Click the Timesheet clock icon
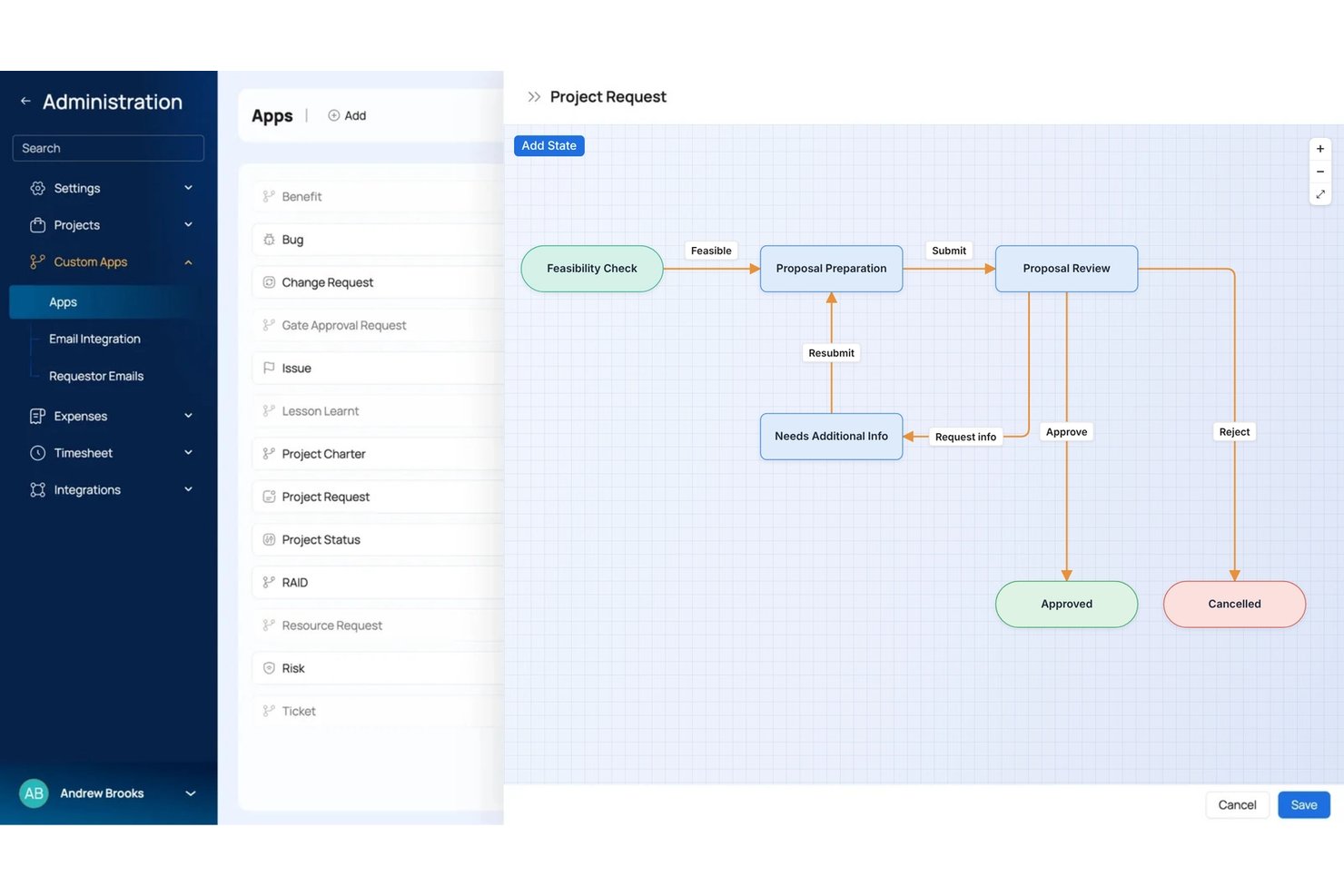Screen dimensions: 1344x896 tap(37, 453)
